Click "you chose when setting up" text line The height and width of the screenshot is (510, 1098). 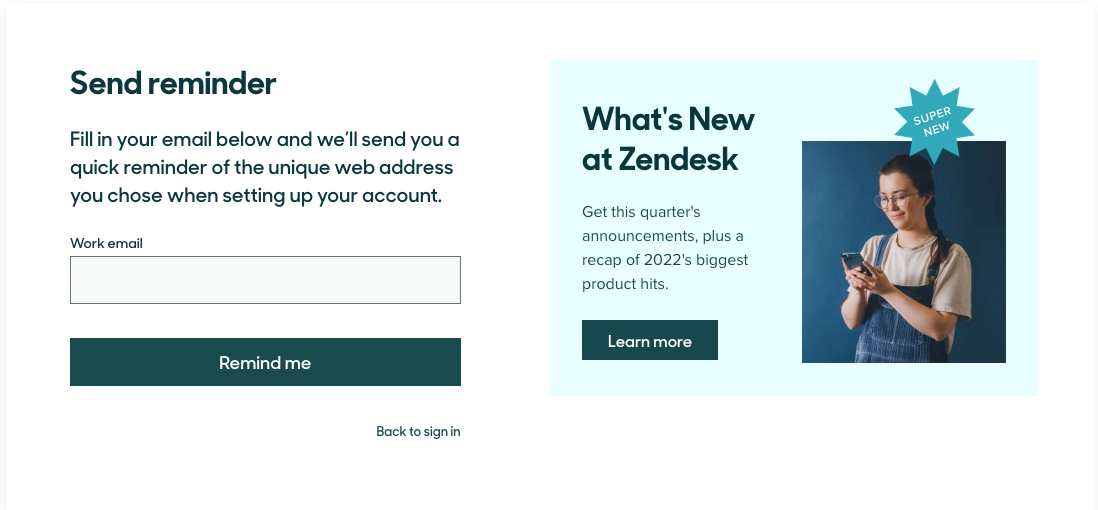click(255, 195)
